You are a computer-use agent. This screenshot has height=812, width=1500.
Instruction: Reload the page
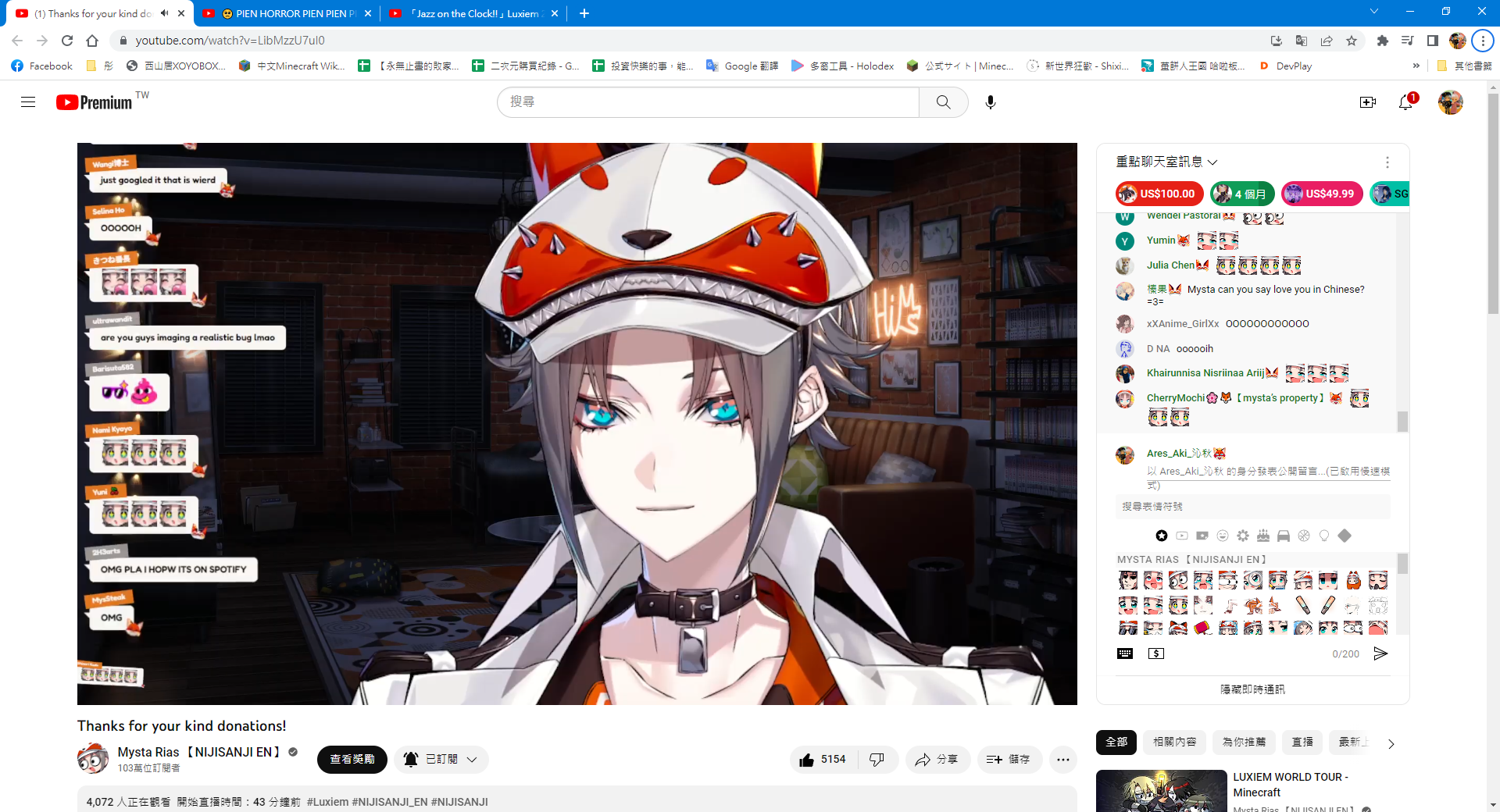pyautogui.click(x=67, y=41)
